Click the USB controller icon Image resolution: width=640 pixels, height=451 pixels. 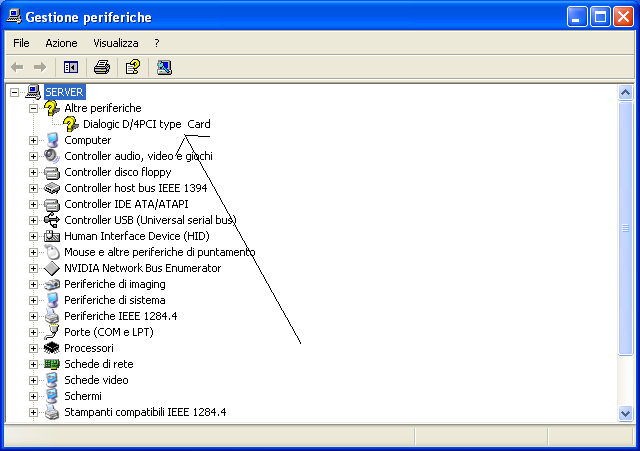click(52, 220)
